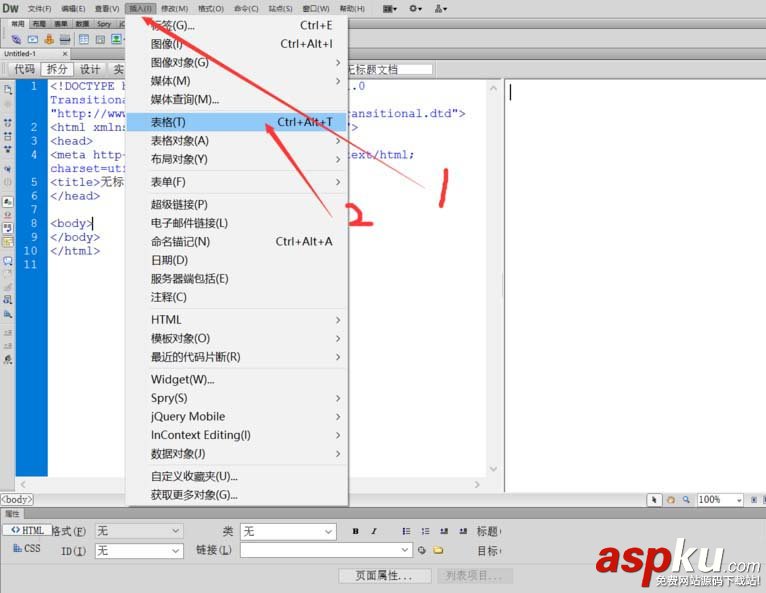Click the Bold B formatting icon
Screen dimensions: 766x593
(356, 531)
